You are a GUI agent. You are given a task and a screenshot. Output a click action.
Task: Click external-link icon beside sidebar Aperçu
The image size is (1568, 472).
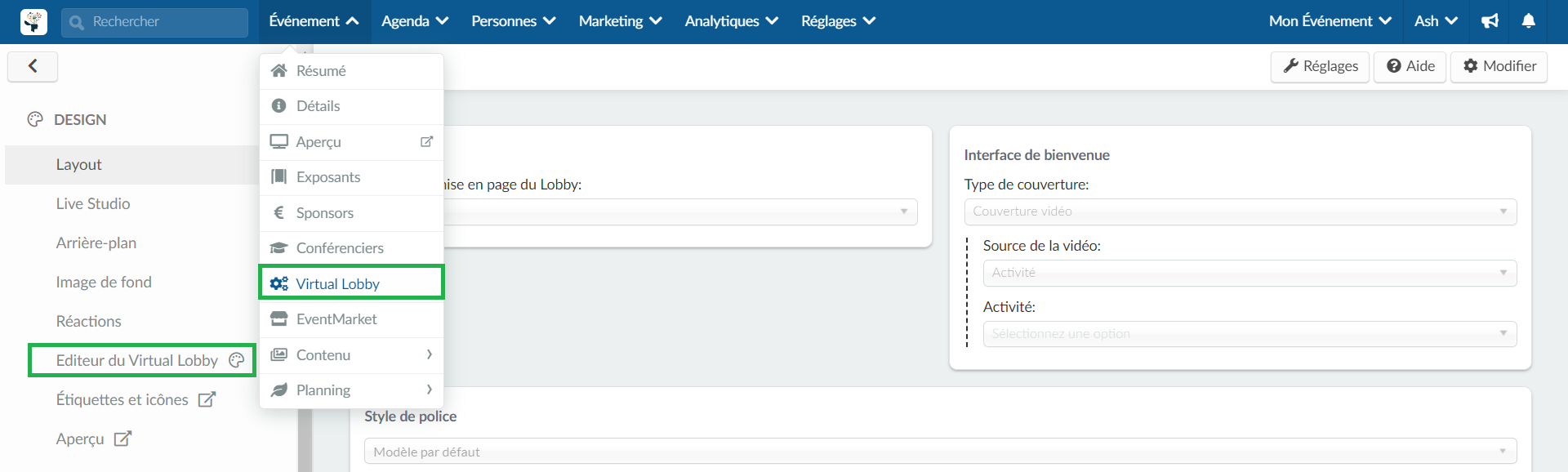click(x=122, y=439)
